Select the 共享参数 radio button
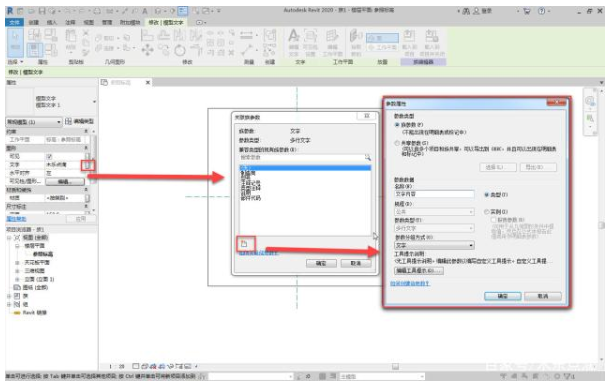This screenshot has height=385, width=609. [x=397, y=143]
